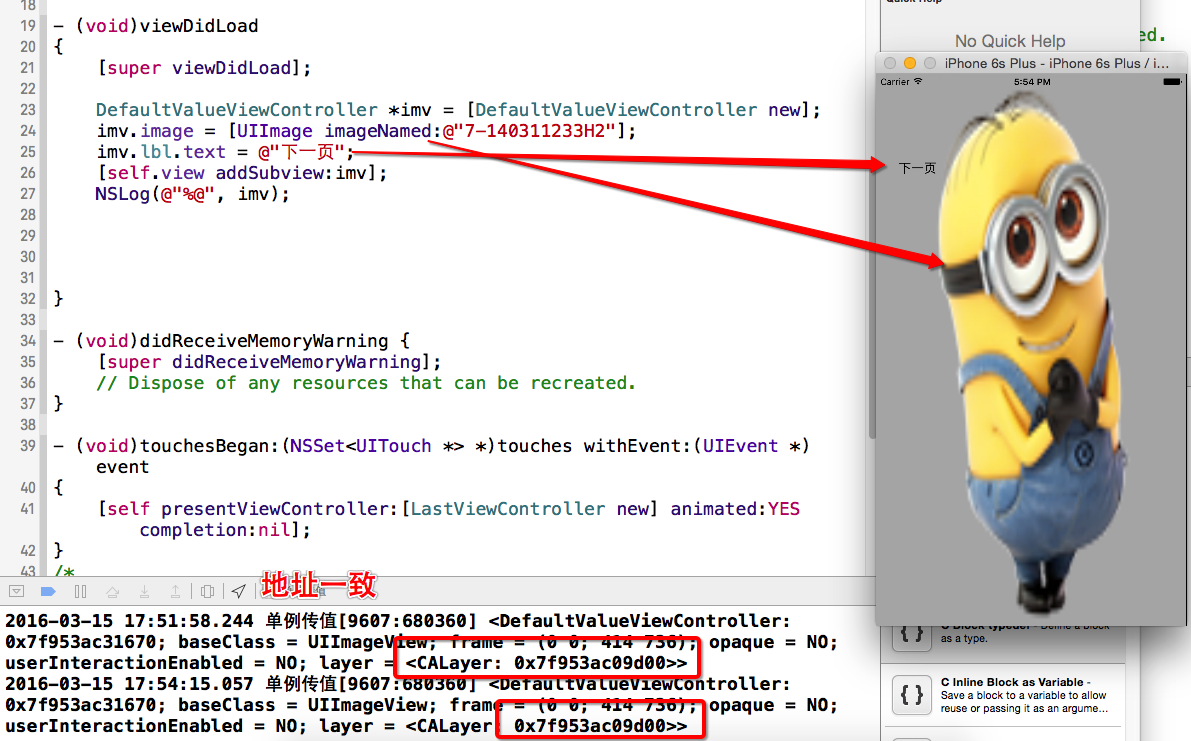Screen dimensions: 1191x741
Task: Click line number 27 in the gutter
Action: (x=27, y=194)
